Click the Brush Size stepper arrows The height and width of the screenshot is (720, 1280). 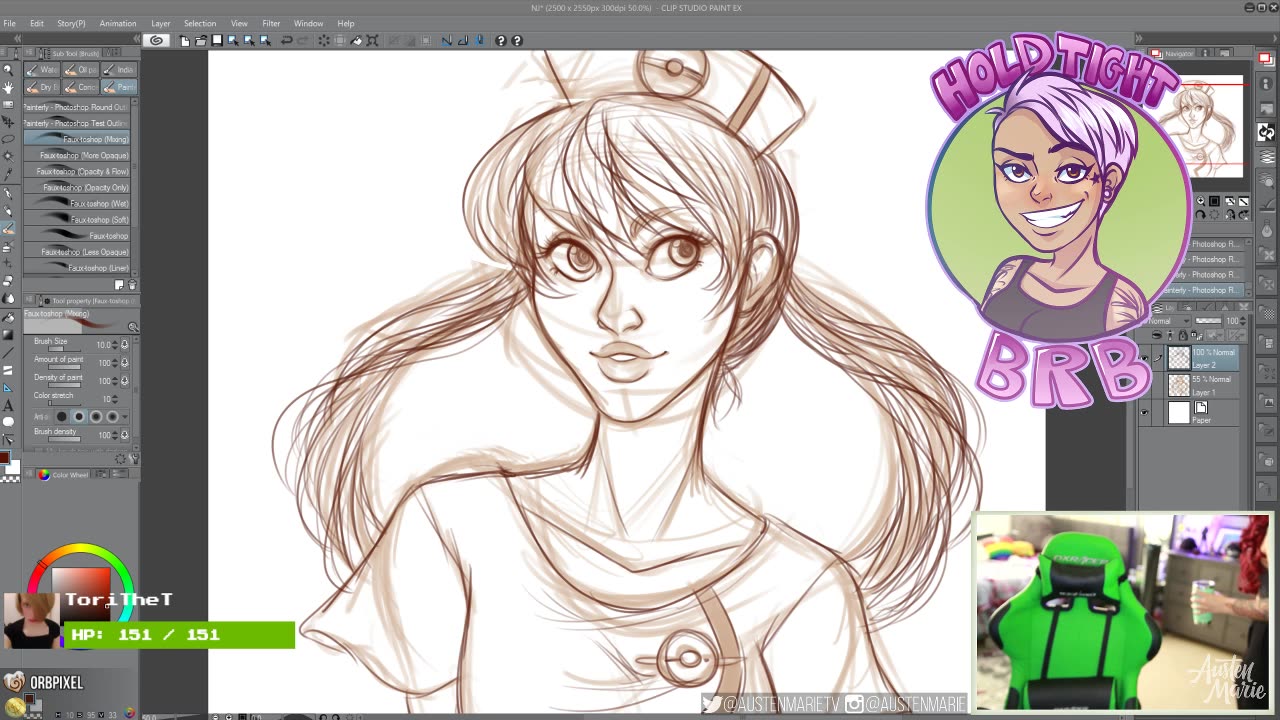point(115,345)
